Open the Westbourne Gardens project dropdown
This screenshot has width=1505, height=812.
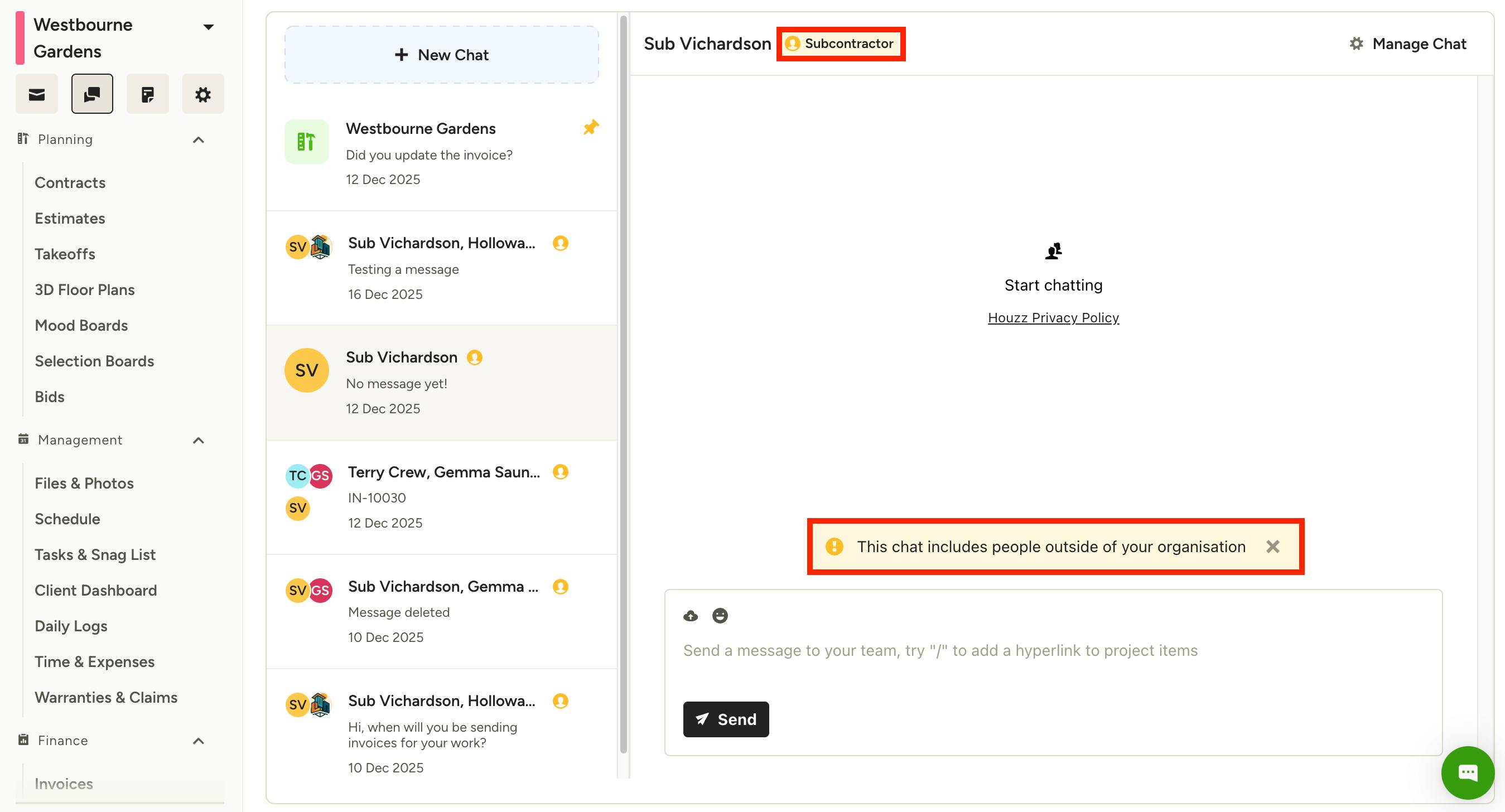pos(208,27)
